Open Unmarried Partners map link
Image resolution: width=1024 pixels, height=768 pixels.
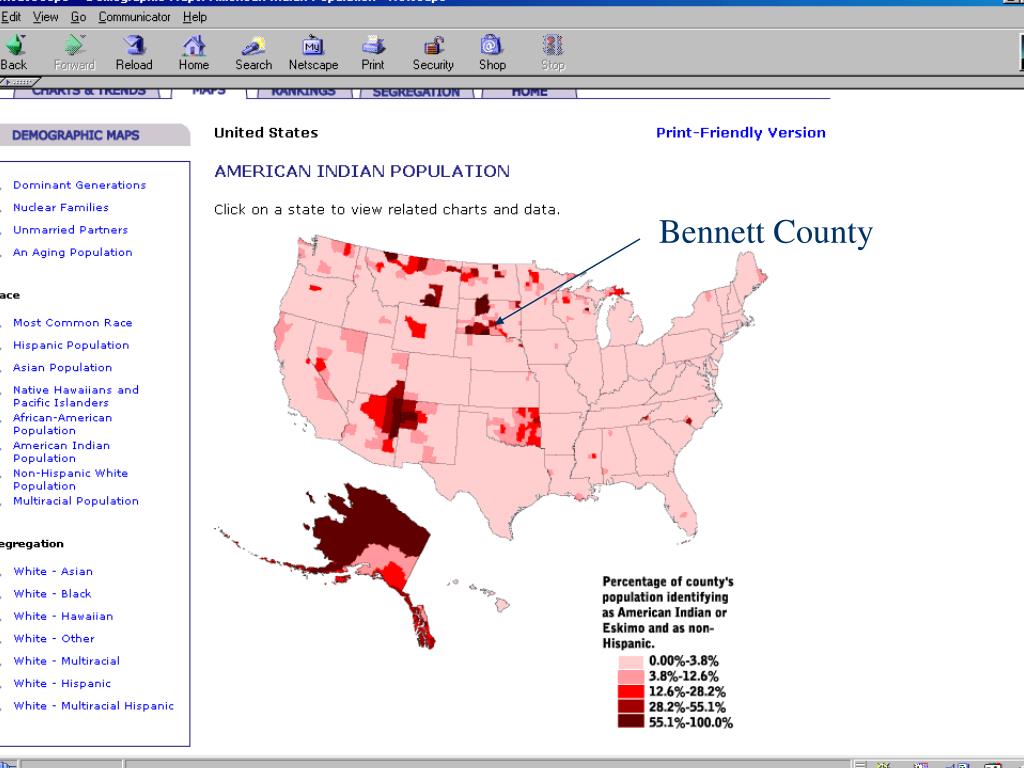(x=71, y=230)
